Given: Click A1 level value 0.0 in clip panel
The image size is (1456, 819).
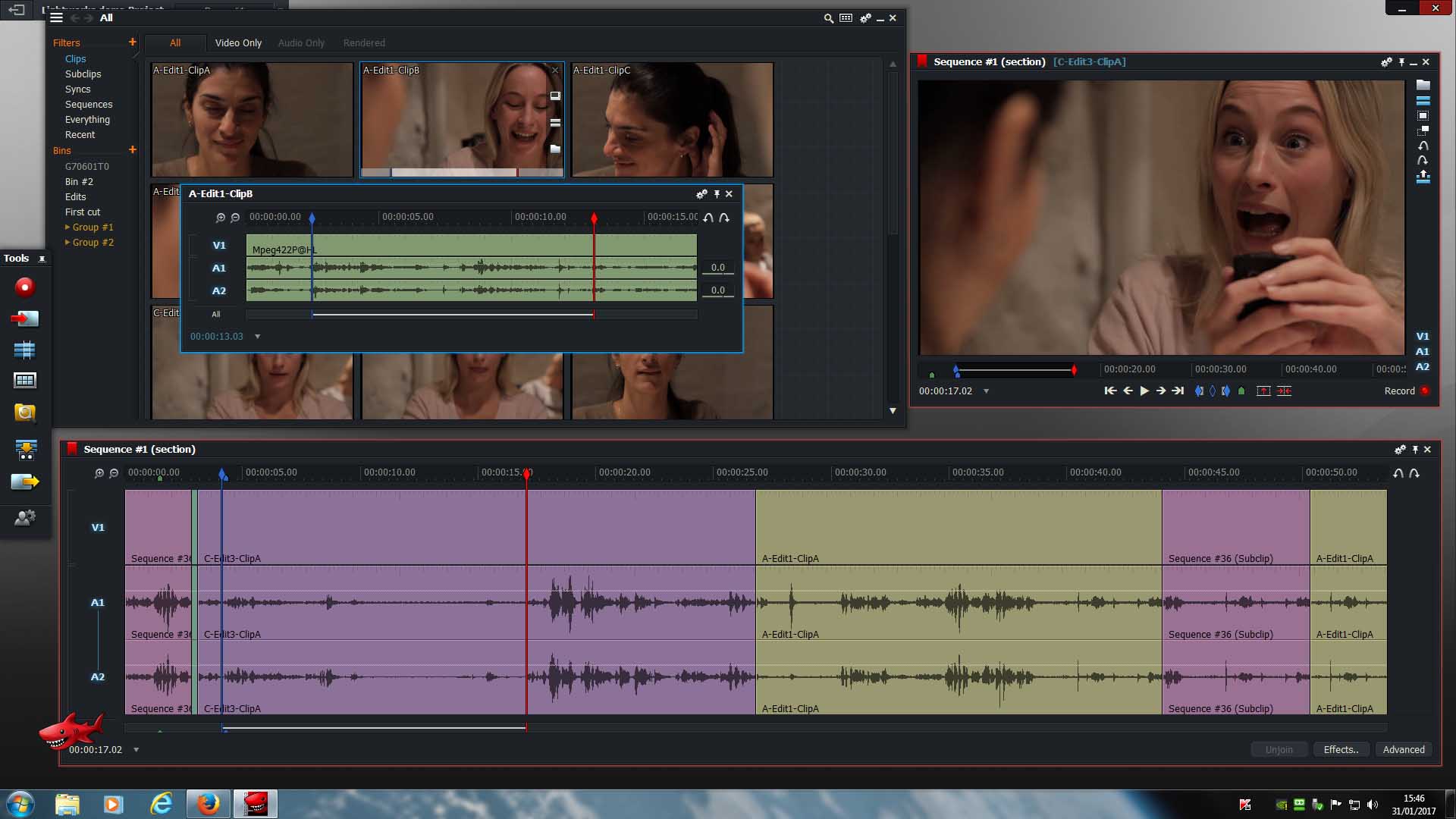Looking at the screenshot, I should pos(718,268).
